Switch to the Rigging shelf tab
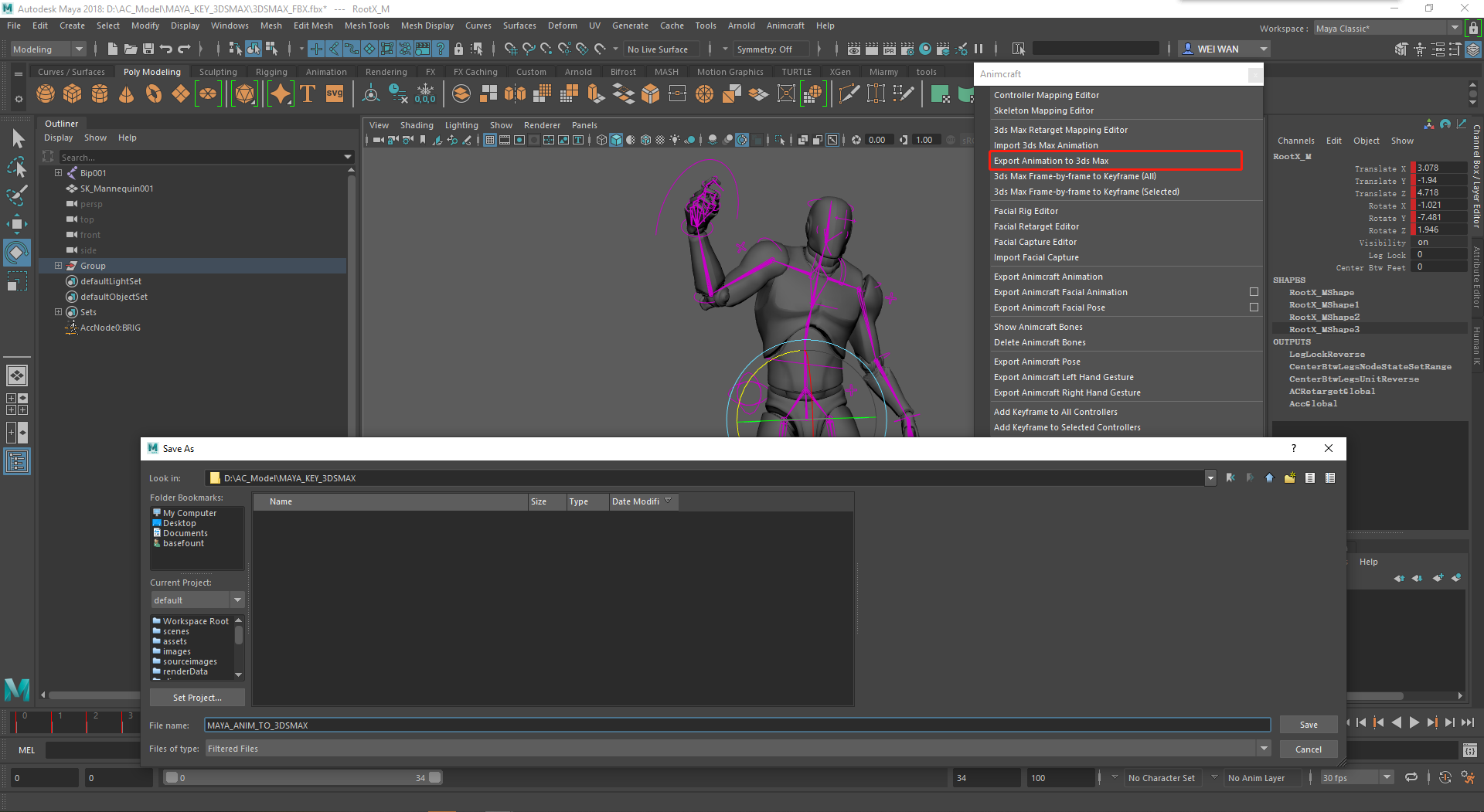This screenshot has width=1484, height=812. pos(271,72)
